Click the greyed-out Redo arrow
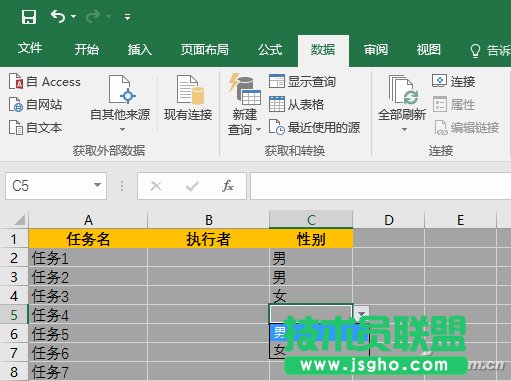 coord(93,16)
